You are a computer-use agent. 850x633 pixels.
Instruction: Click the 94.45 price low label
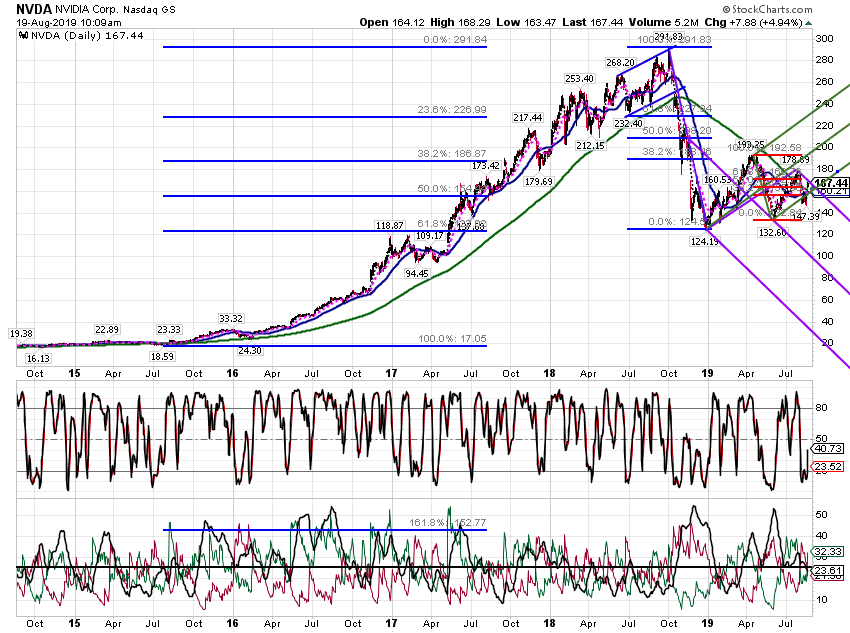click(417, 274)
